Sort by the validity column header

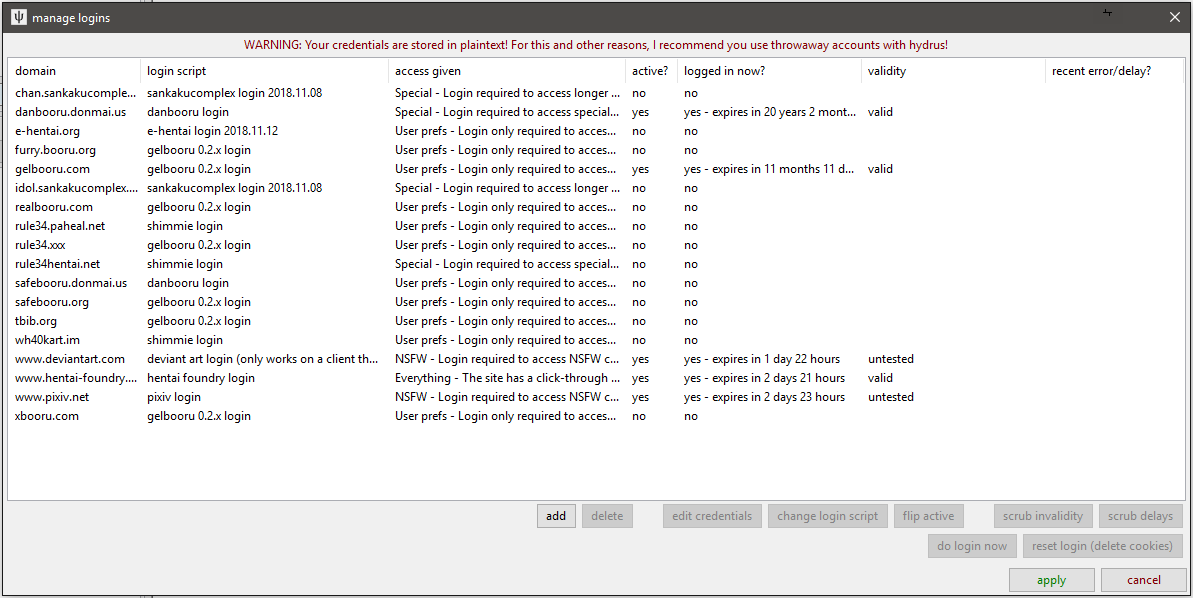click(x=953, y=71)
